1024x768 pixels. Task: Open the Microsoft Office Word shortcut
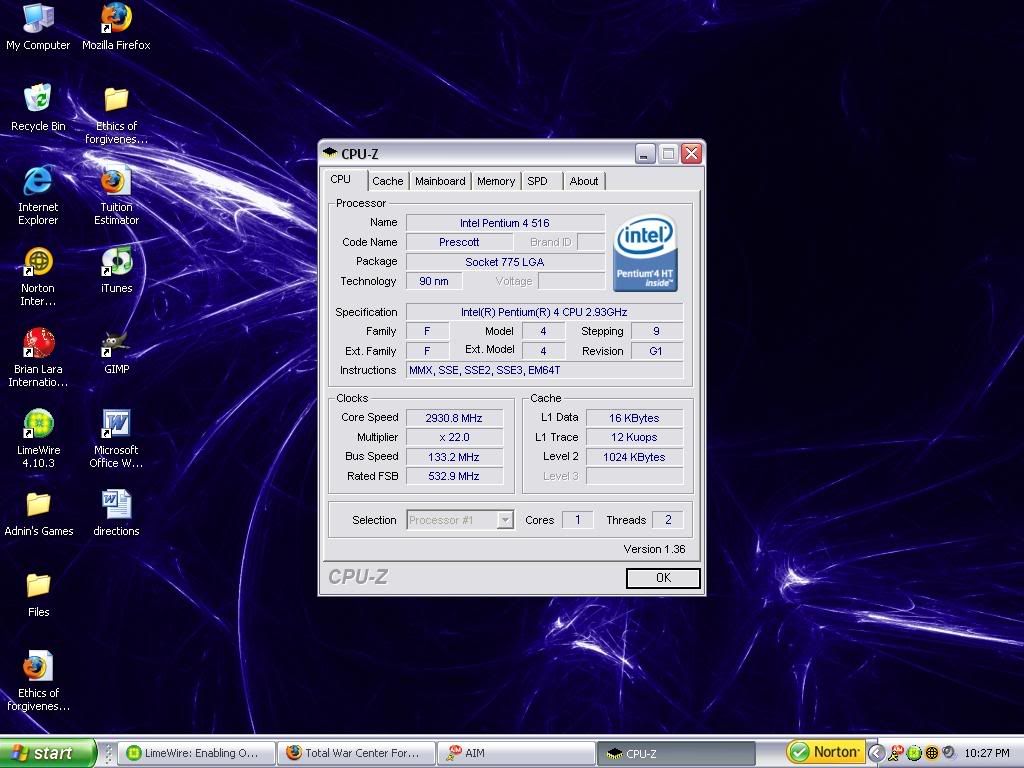pos(116,425)
